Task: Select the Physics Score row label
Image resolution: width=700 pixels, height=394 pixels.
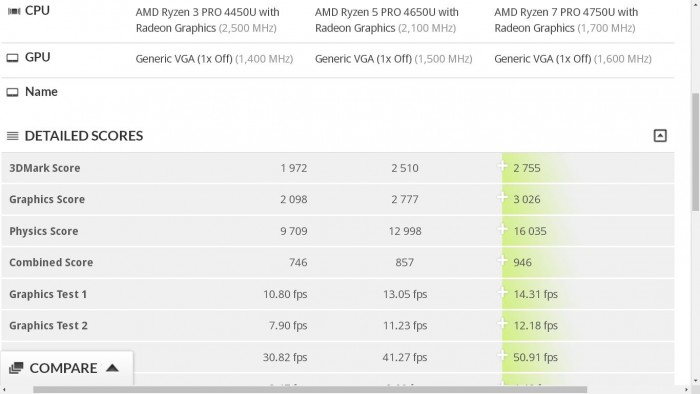Action: click(x=44, y=231)
